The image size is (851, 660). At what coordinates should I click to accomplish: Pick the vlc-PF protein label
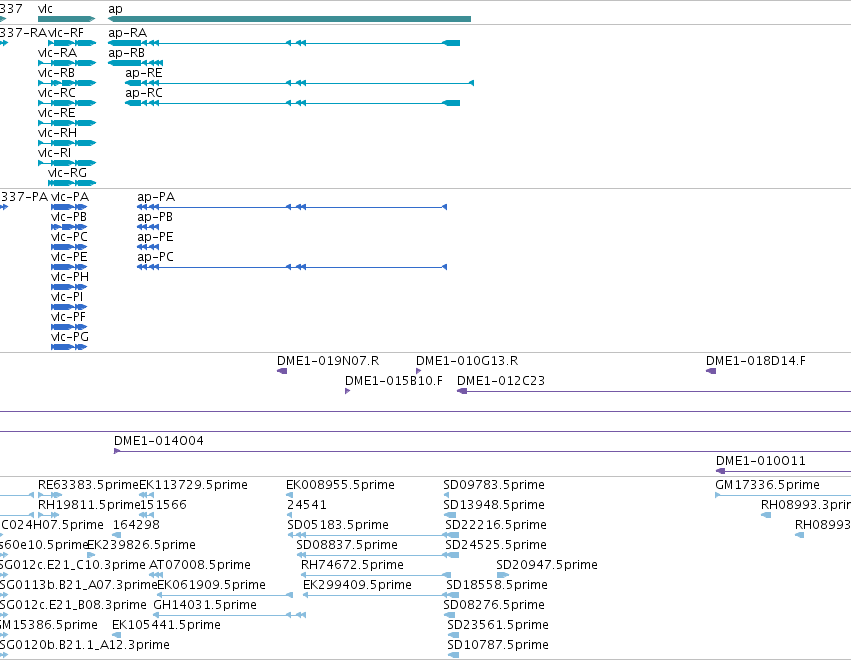[68, 317]
